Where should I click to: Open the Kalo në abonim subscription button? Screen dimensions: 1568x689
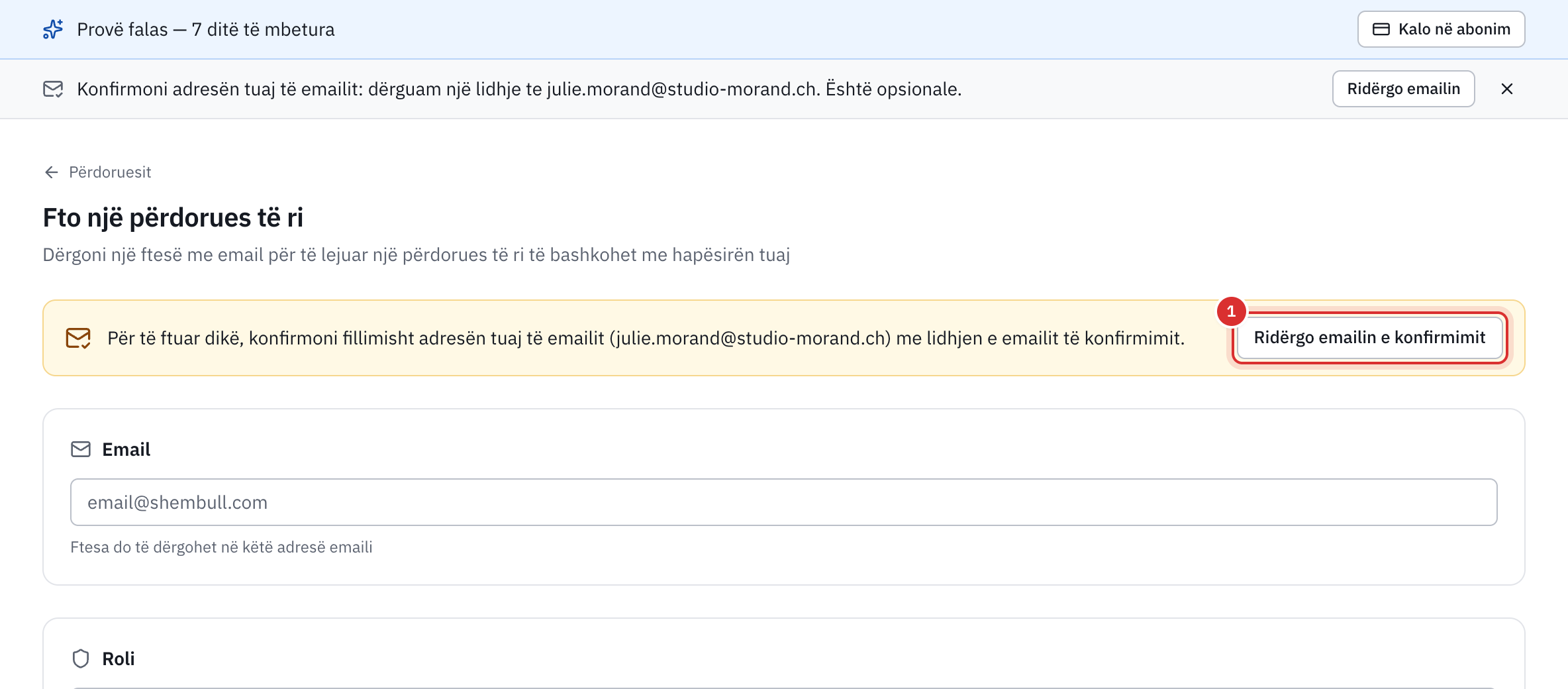(x=1441, y=29)
